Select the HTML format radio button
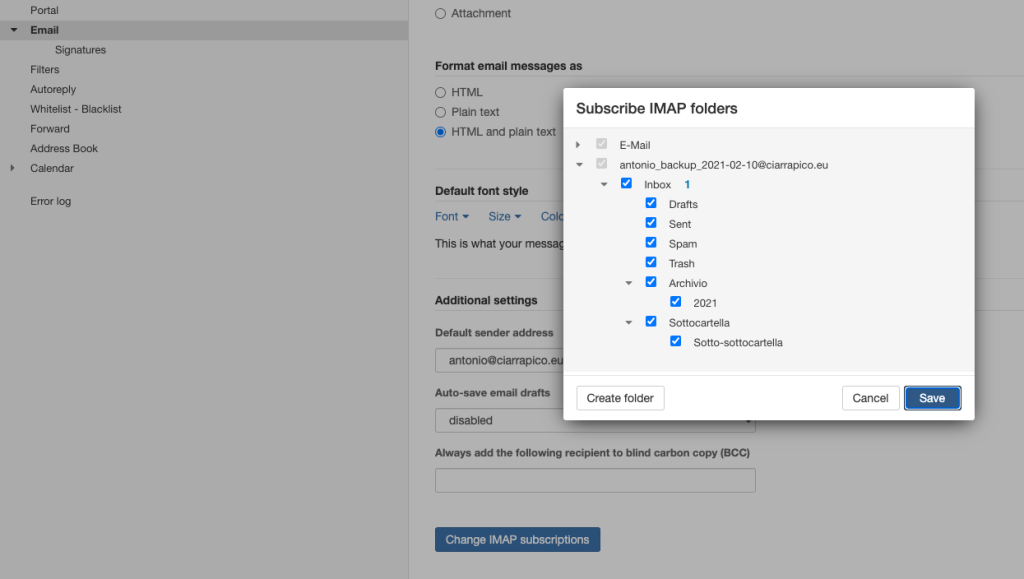The height and width of the screenshot is (579, 1024). (x=441, y=92)
